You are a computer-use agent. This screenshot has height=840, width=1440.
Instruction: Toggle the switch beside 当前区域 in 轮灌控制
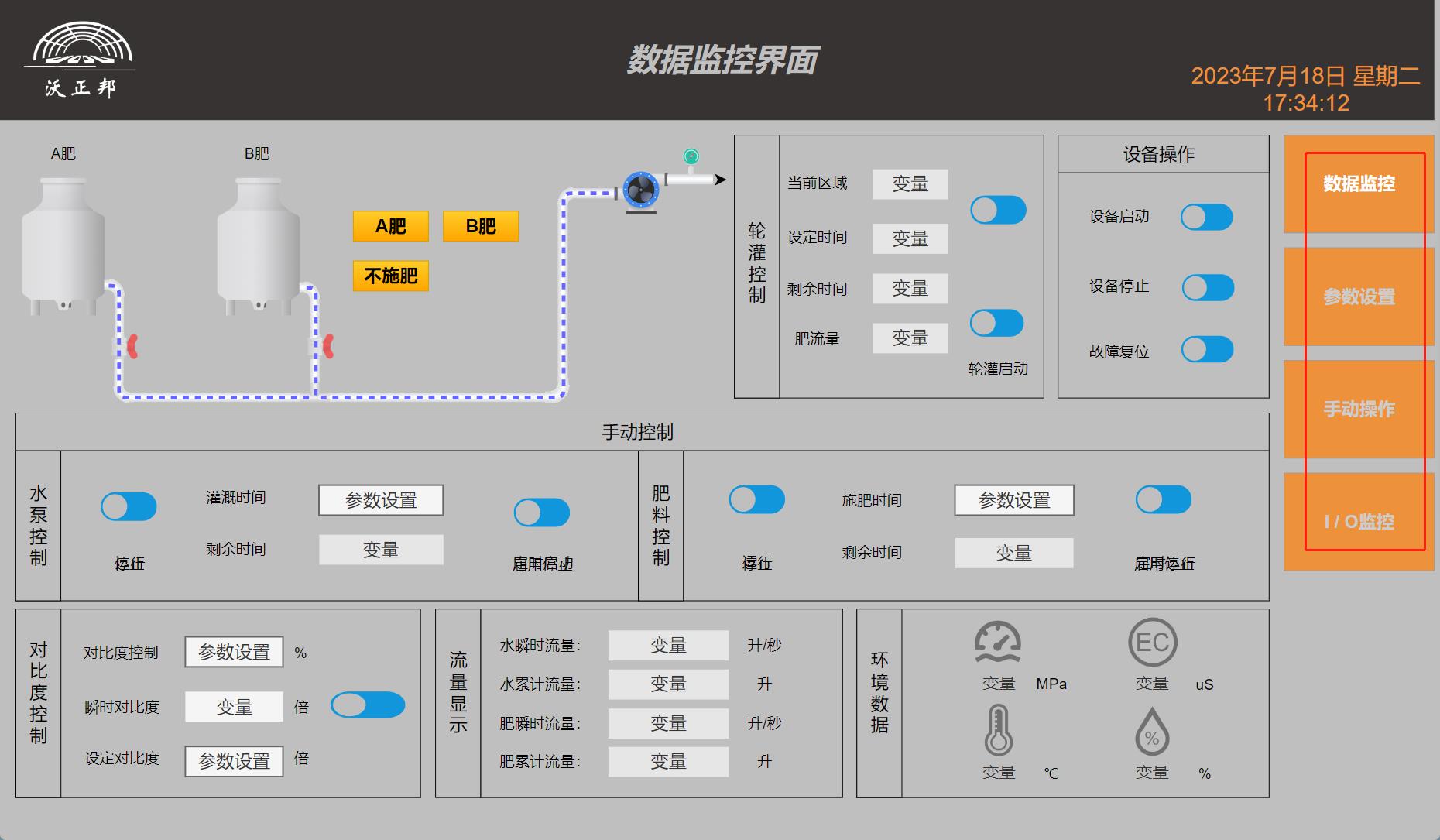point(999,210)
